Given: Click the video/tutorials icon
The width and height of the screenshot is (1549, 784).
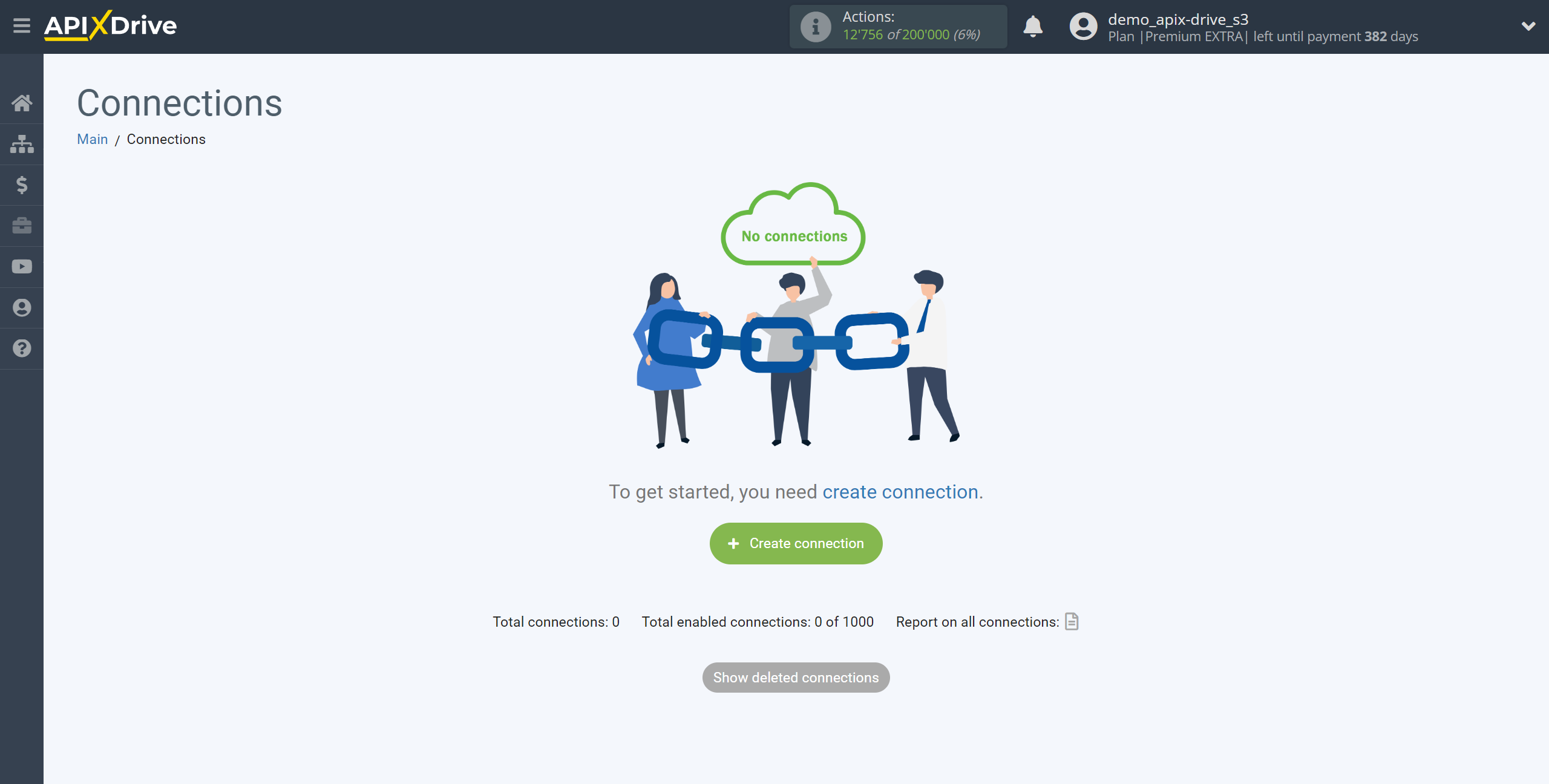Looking at the screenshot, I should tap(22, 265).
